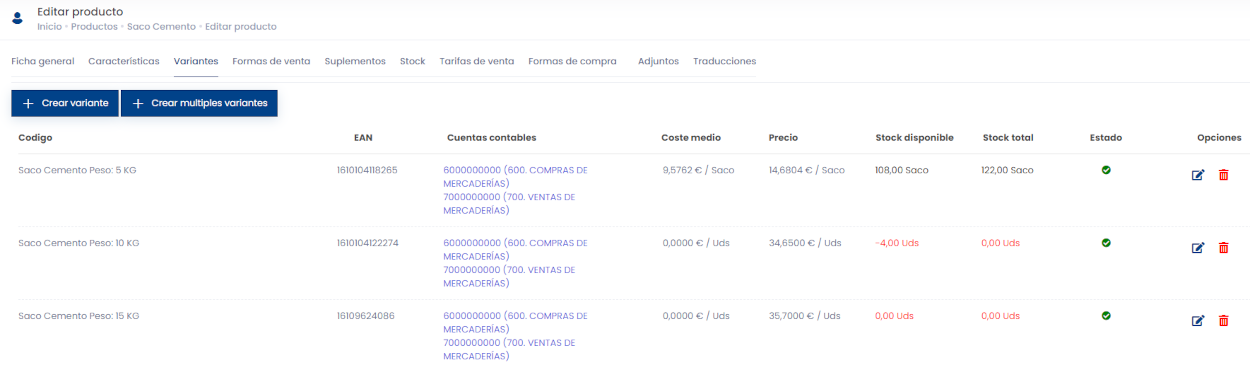Select the Tarifas de venta tab

(477, 61)
